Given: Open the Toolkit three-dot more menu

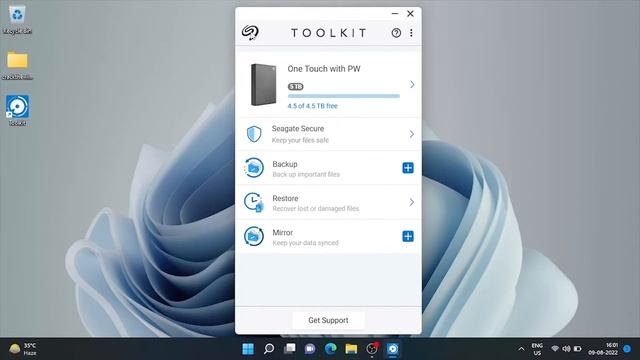Looking at the screenshot, I should (x=411, y=33).
